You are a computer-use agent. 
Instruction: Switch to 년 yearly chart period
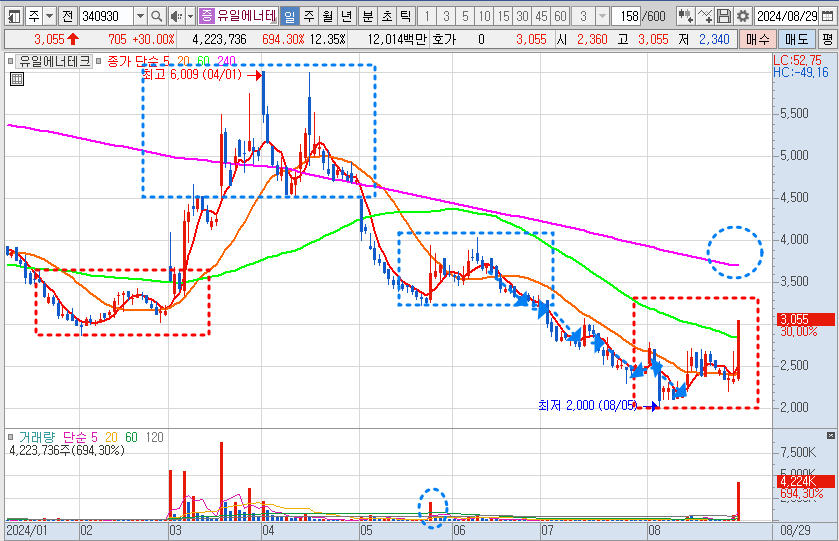347,17
